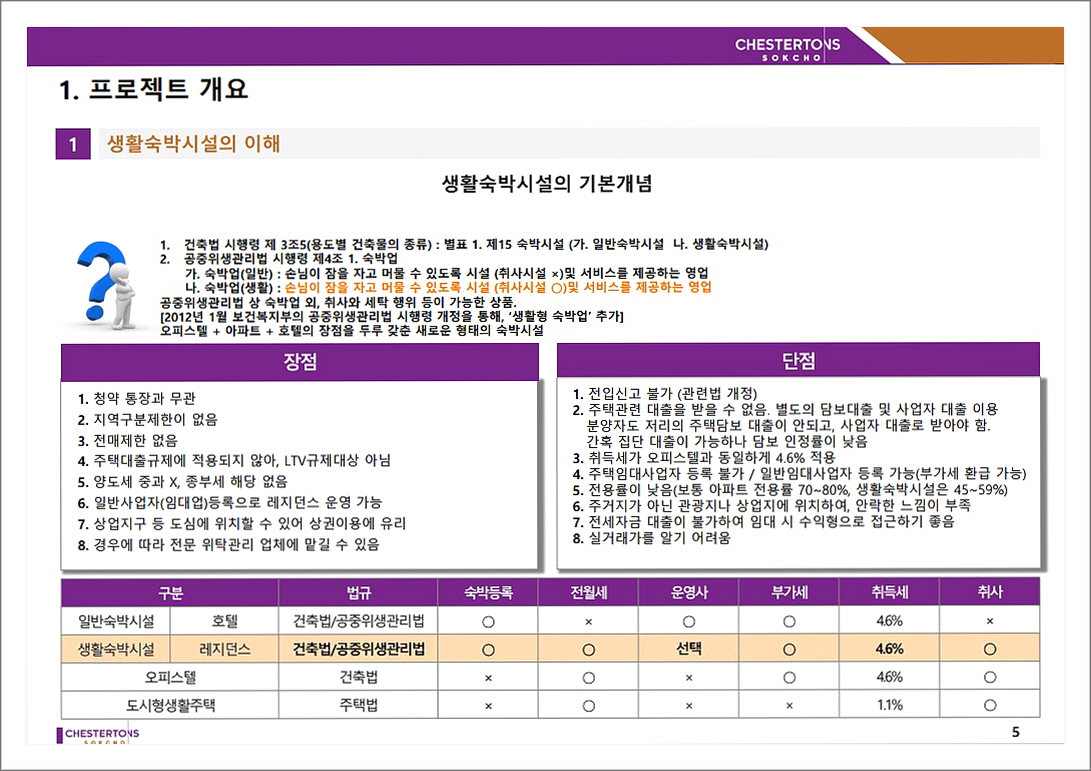
Task: Select advantage '3. 전매제한 없음'
Action: (x=127, y=440)
